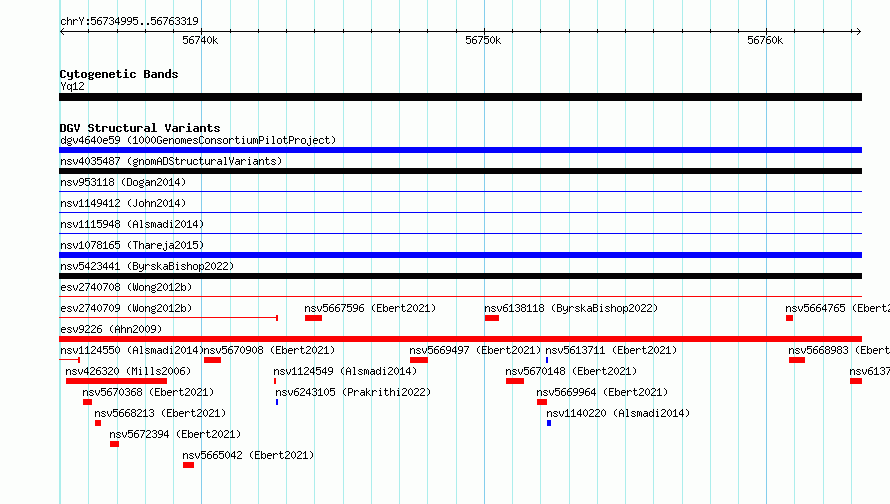Screen dimensions: 890x504
Task: Click red glyph under nsv5667596
Action: [x=313, y=318]
